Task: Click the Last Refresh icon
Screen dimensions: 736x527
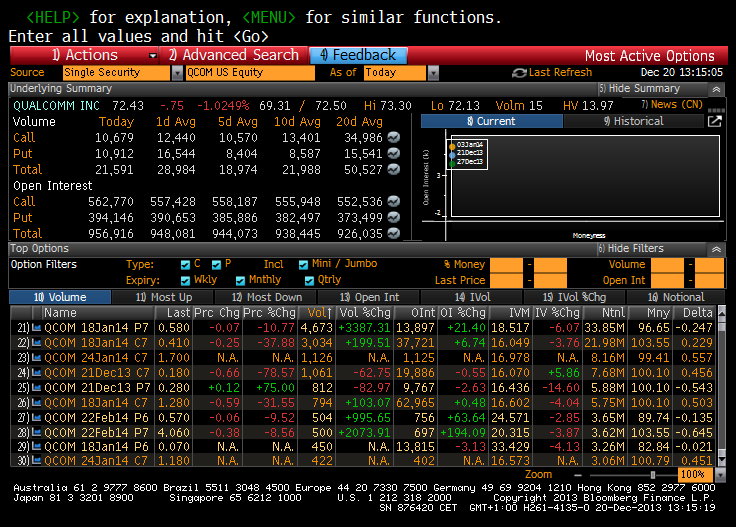Action: click(519, 73)
